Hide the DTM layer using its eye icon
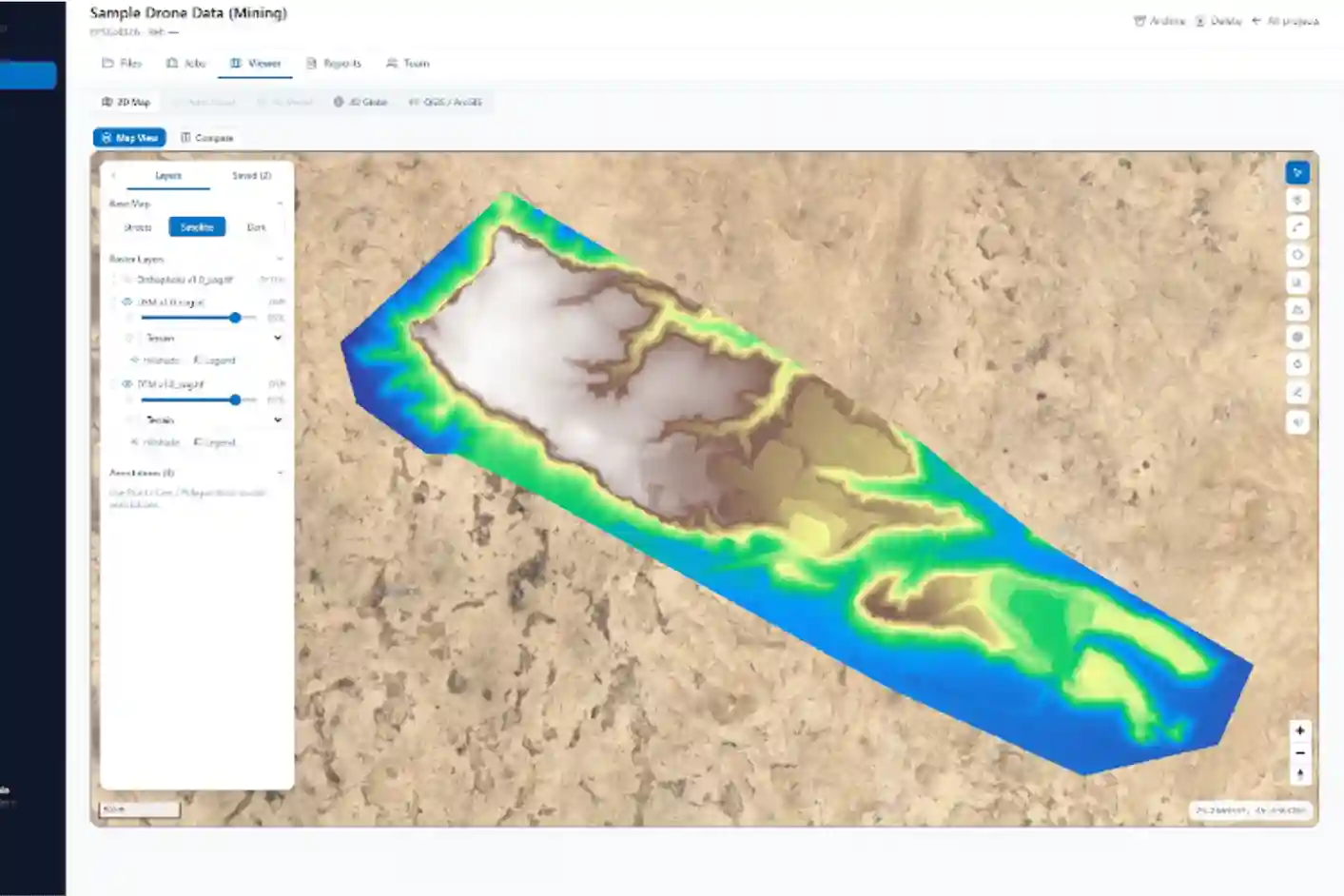Viewport: 1344px width, 896px height. click(x=127, y=384)
